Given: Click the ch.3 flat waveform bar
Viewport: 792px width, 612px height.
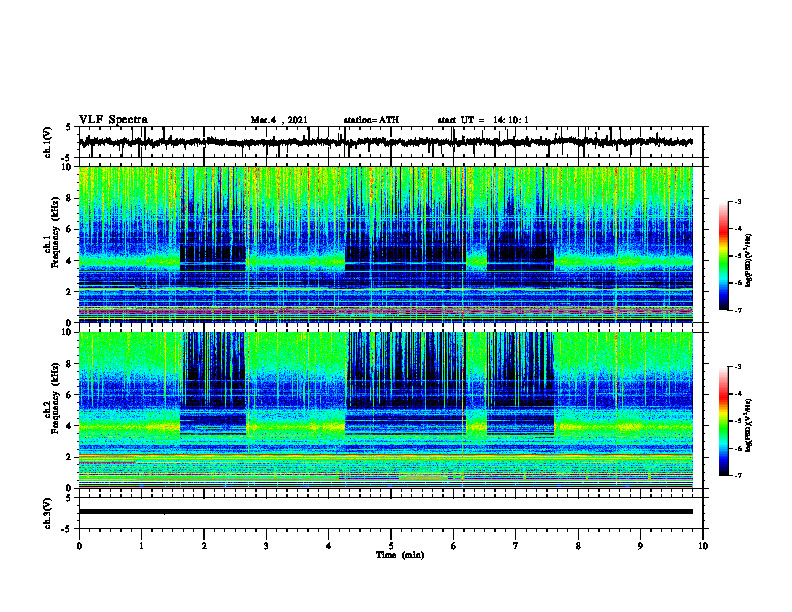Looking at the screenshot, I should (x=386, y=512).
